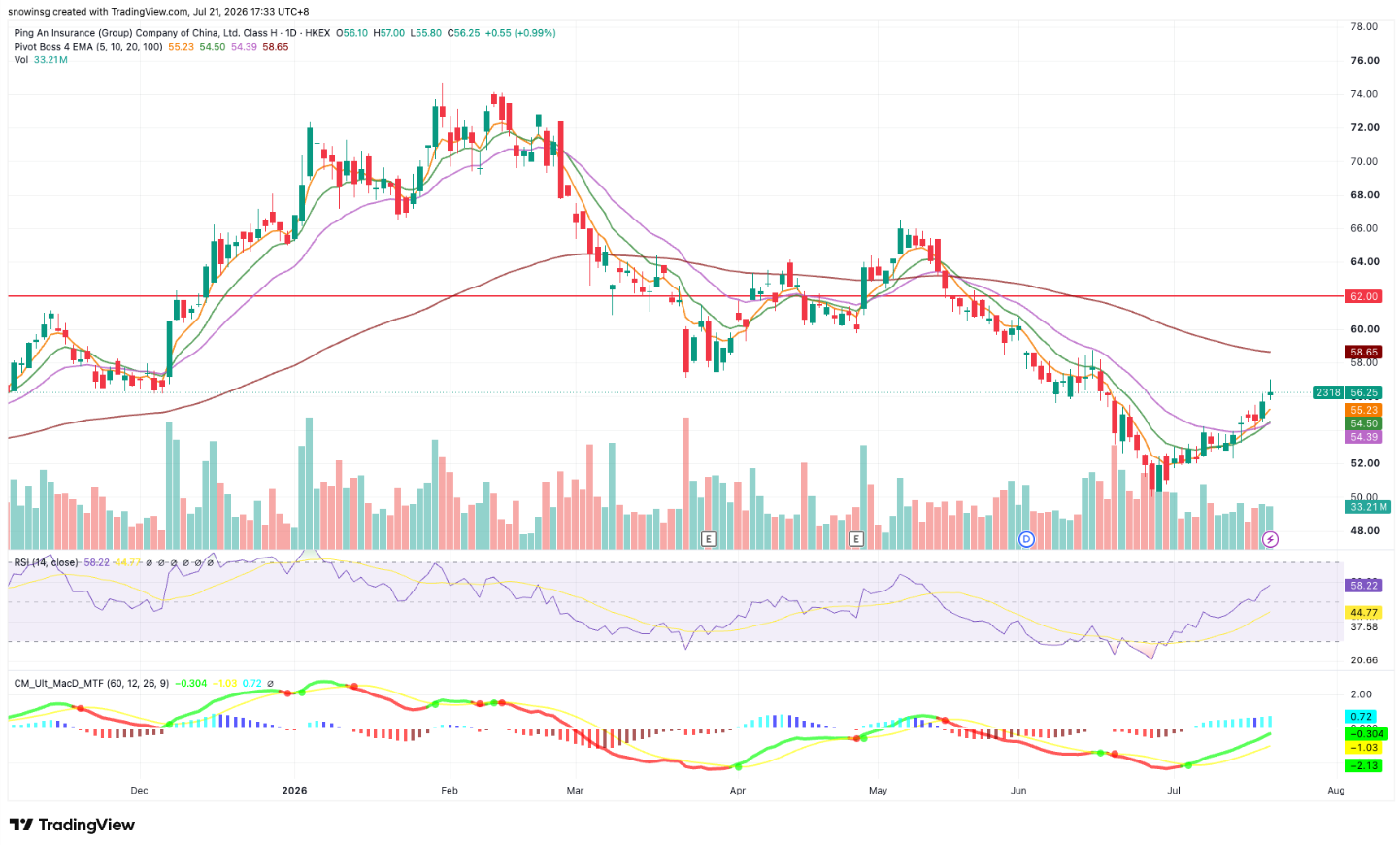Click the late-March earnings E marker

coord(709,538)
